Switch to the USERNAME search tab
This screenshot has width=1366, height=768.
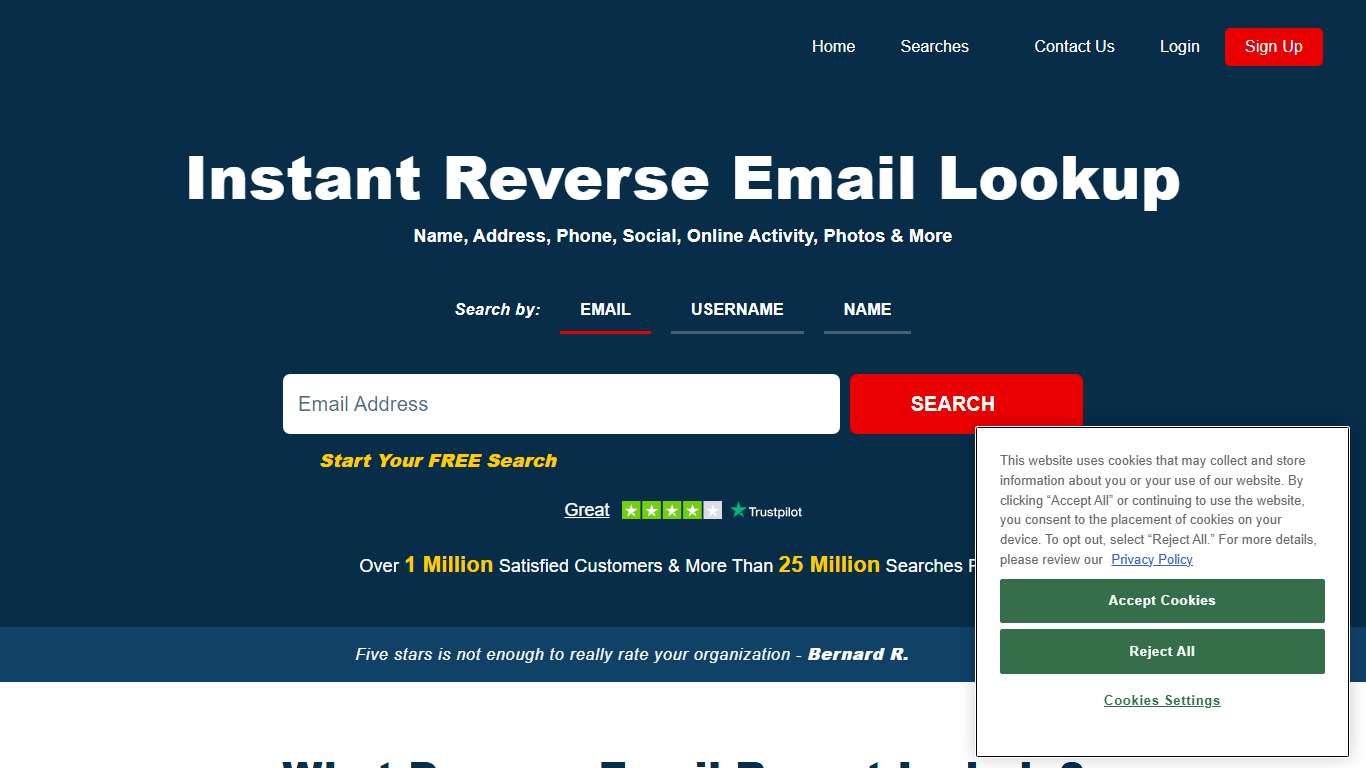click(737, 309)
